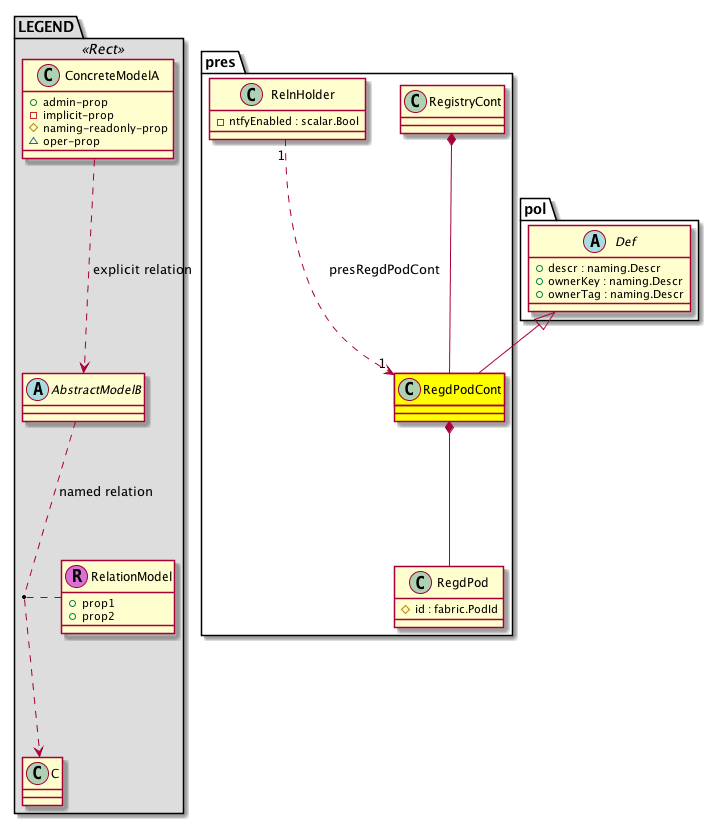Click the circle icon next to admin-prop
The width and height of the screenshot is (719, 824).
coord(34,102)
